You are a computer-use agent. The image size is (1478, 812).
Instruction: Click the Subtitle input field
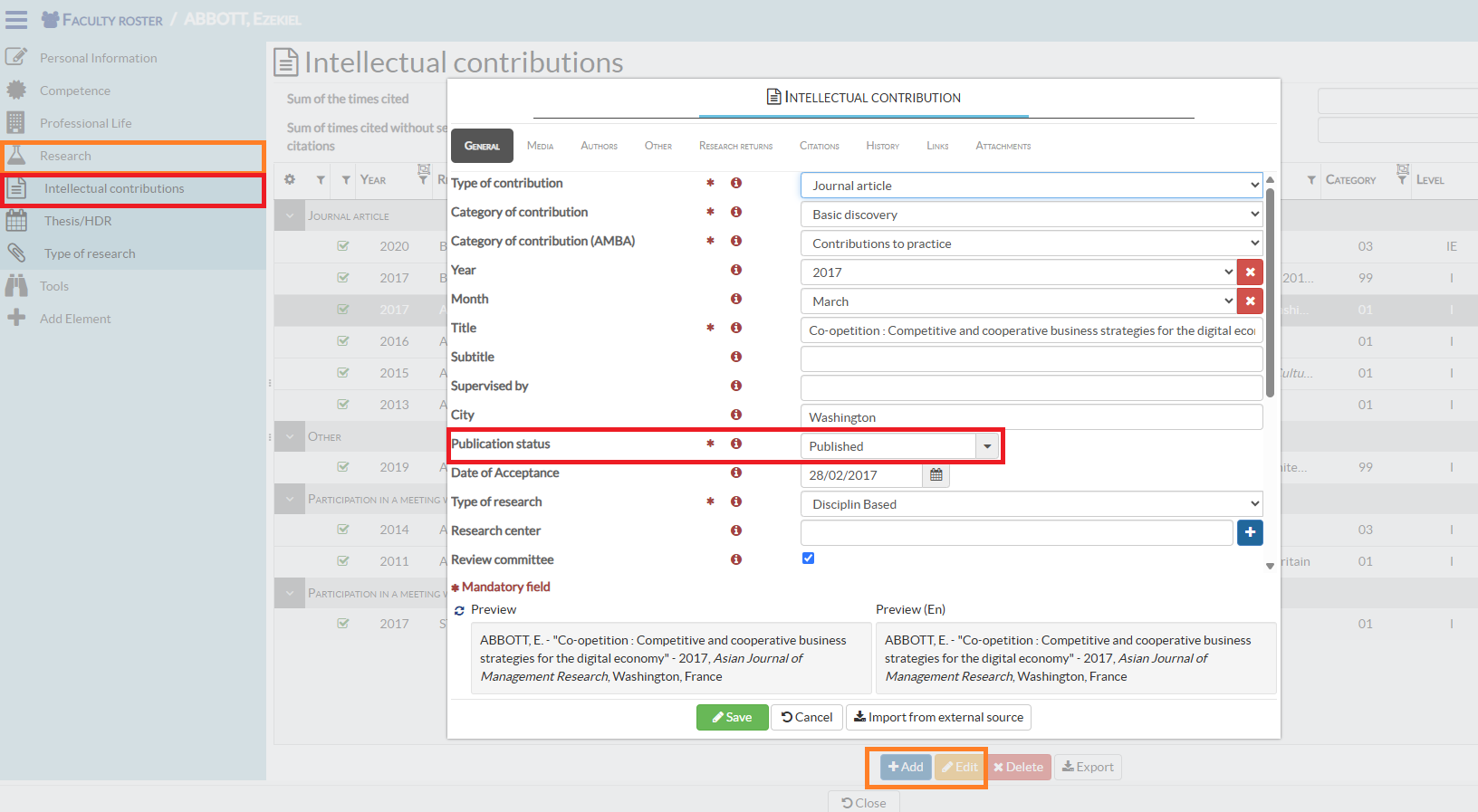(1031, 358)
